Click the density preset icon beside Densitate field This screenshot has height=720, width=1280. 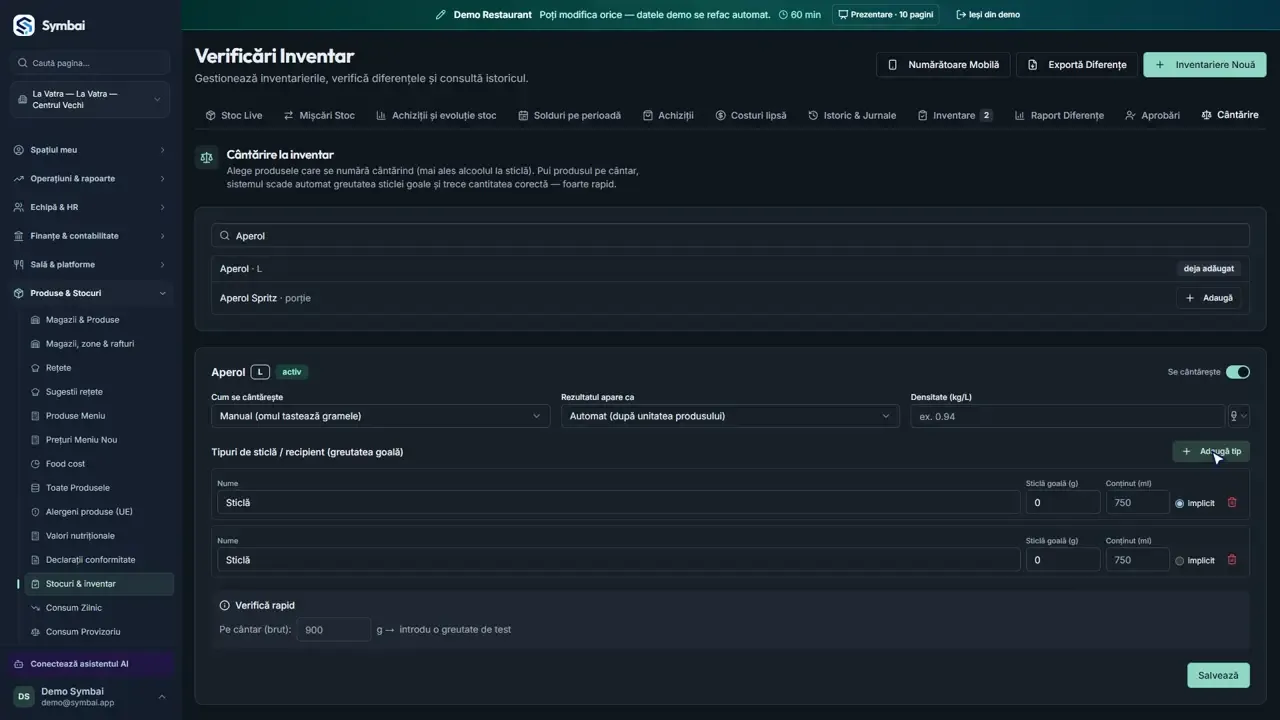point(1238,416)
